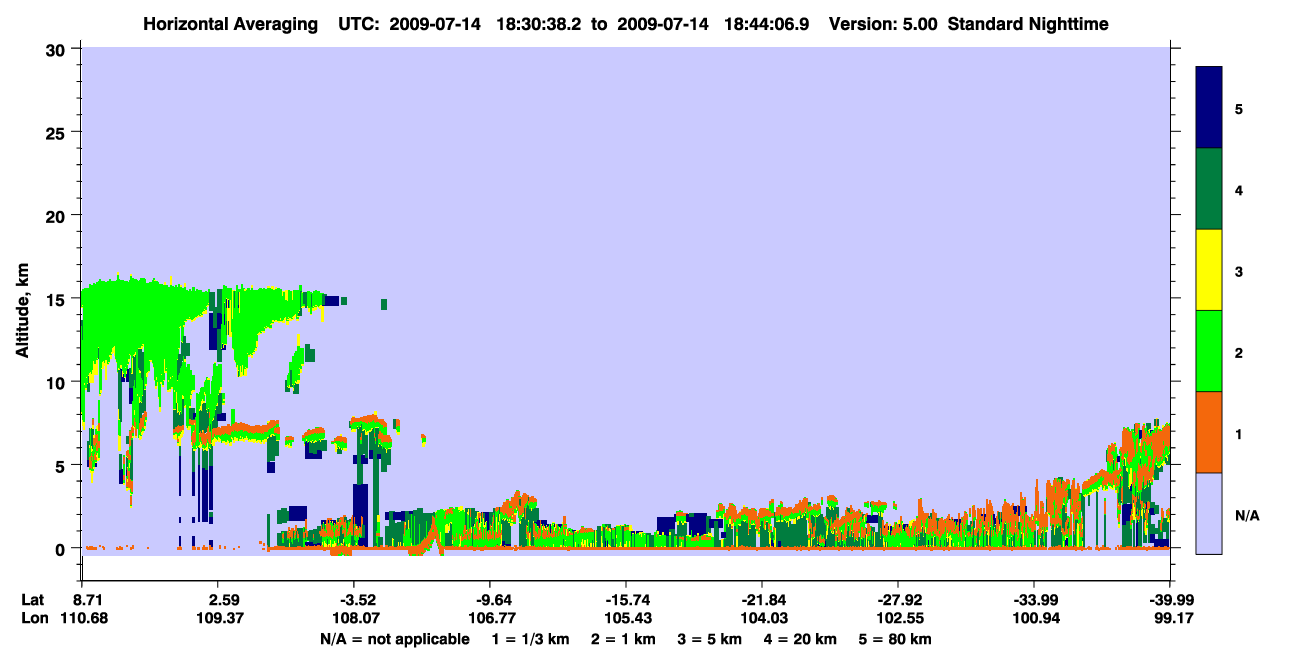Click the yellow colorbar segment labeled 3
1300x667 pixels.
(x=1209, y=270)
